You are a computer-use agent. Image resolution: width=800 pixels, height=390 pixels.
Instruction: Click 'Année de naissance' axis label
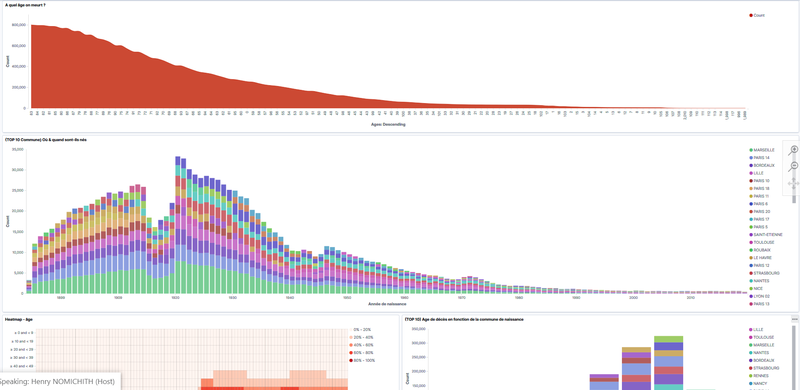387,304
